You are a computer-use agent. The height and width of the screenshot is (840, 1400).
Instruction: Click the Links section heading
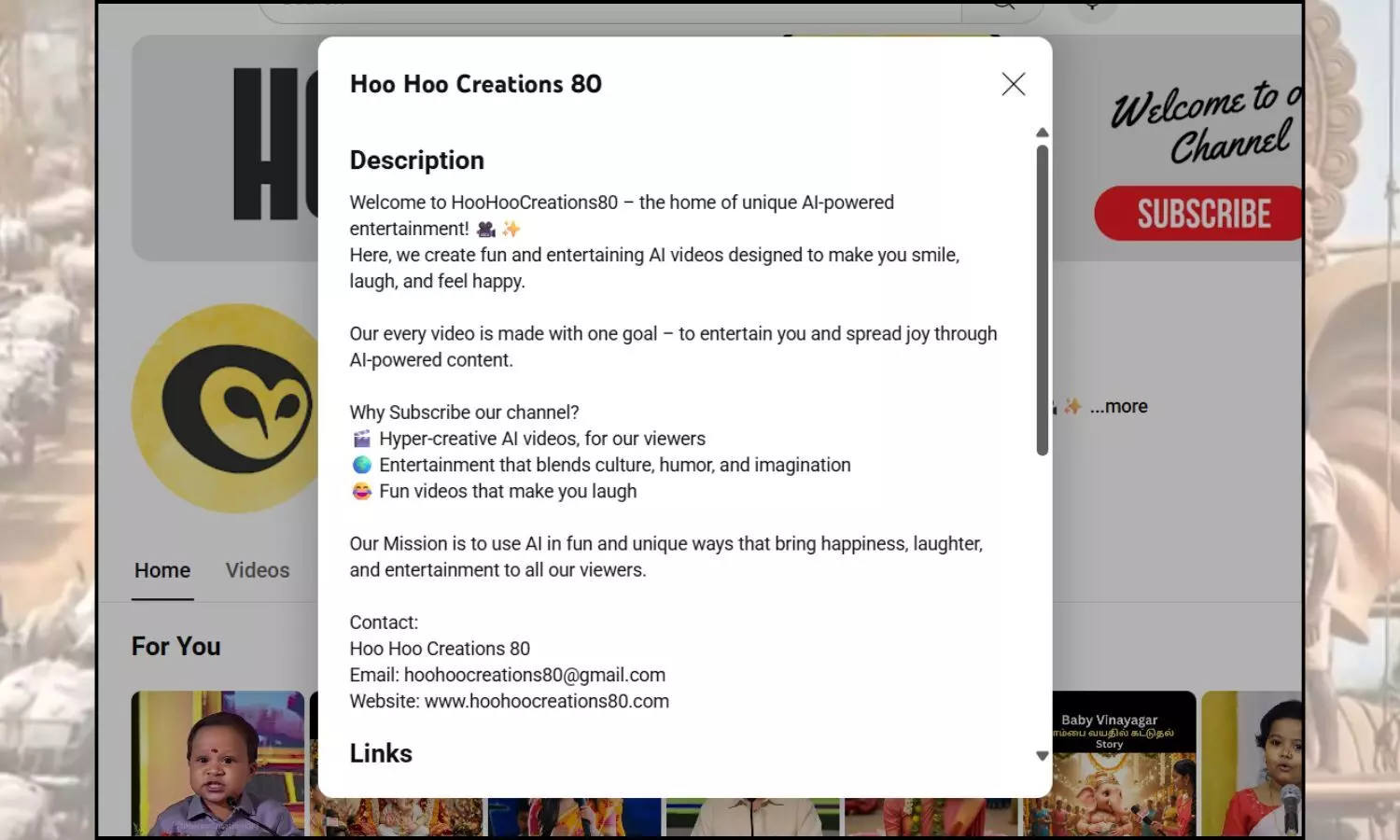click(381, 753)
